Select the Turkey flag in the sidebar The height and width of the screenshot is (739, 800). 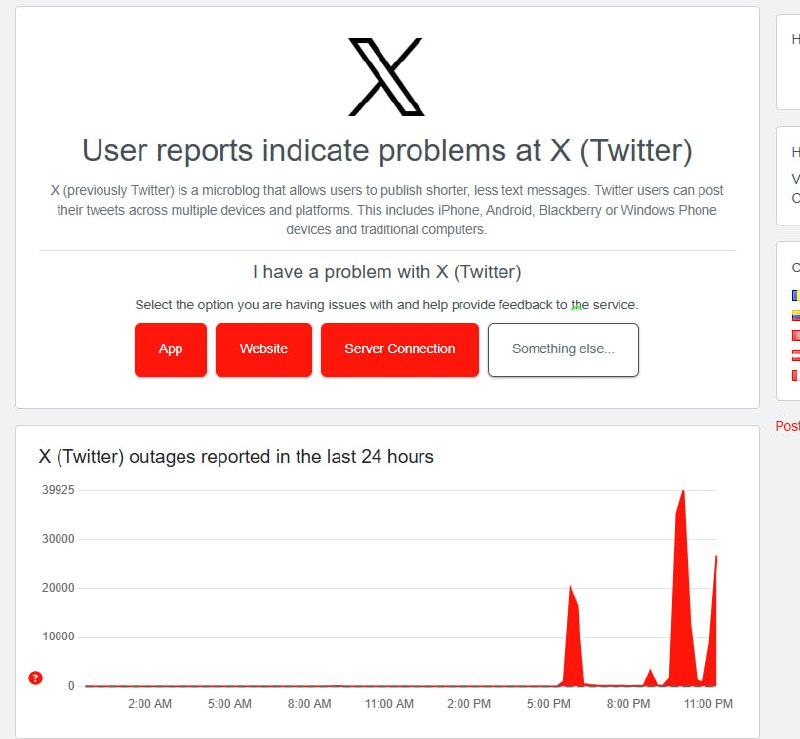coord(795,335)
